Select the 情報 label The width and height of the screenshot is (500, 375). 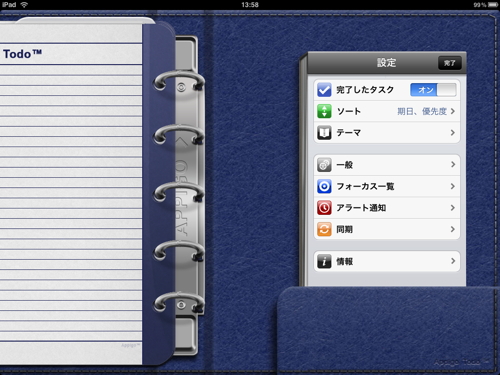345,261
